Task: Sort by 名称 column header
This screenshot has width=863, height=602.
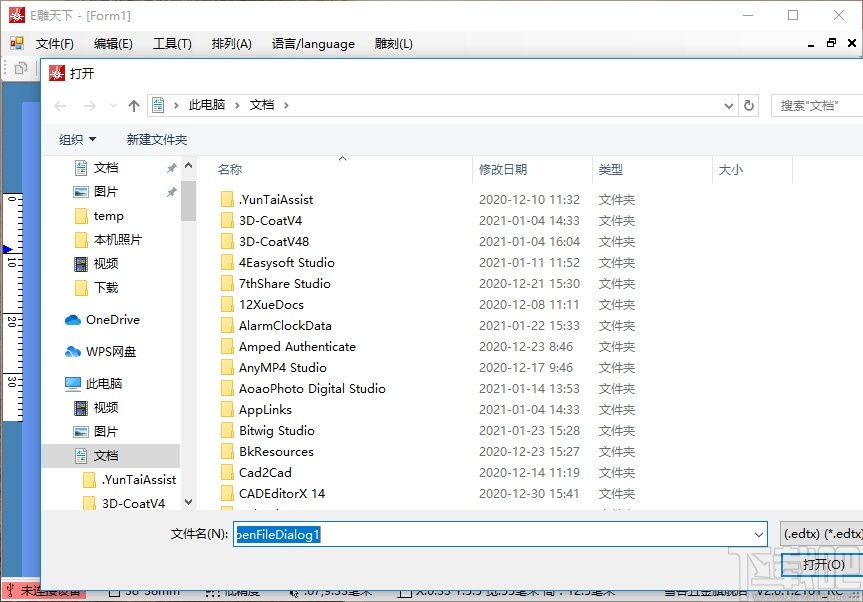Action: [230, 169]
